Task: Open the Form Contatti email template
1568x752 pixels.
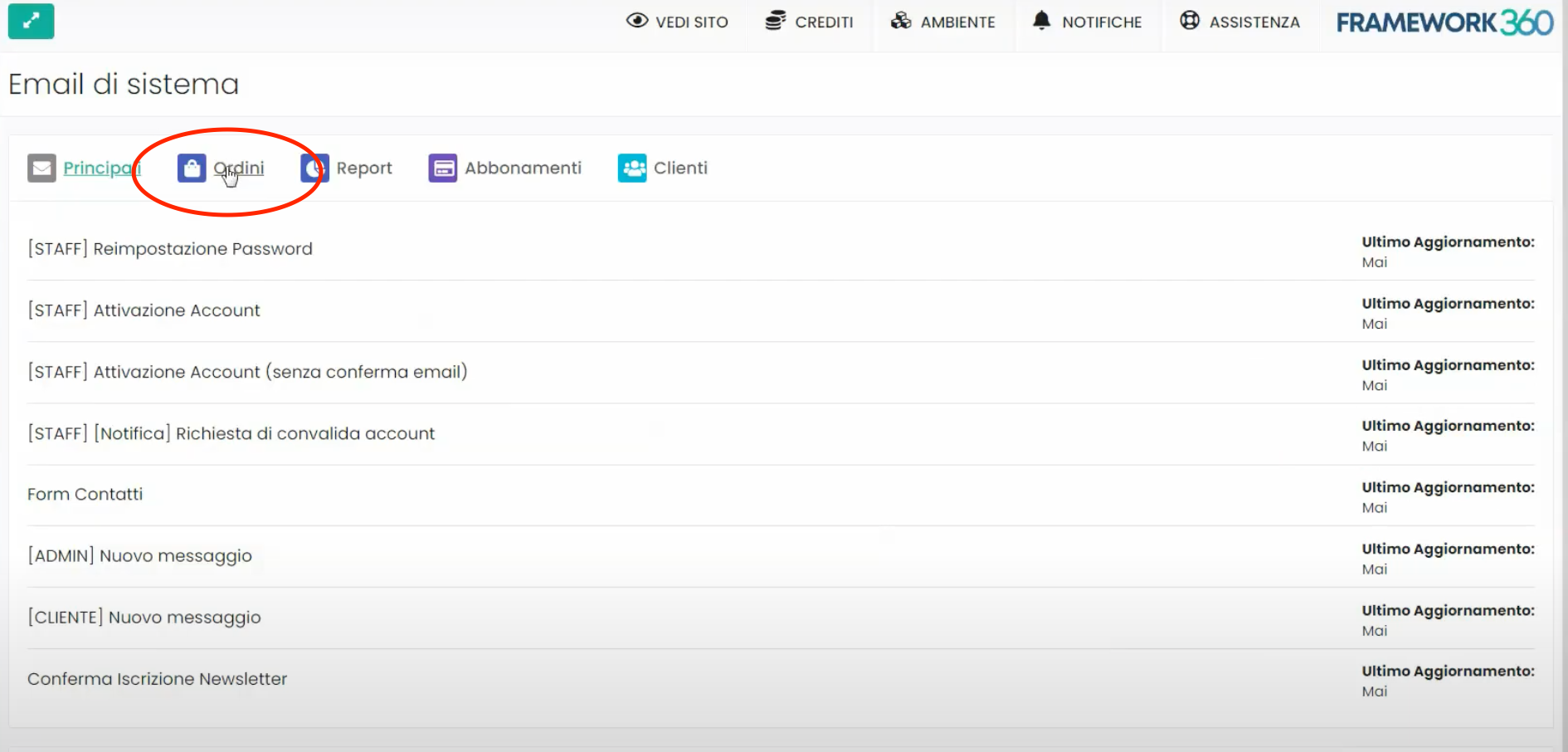Action: click(x=85, y=495)
